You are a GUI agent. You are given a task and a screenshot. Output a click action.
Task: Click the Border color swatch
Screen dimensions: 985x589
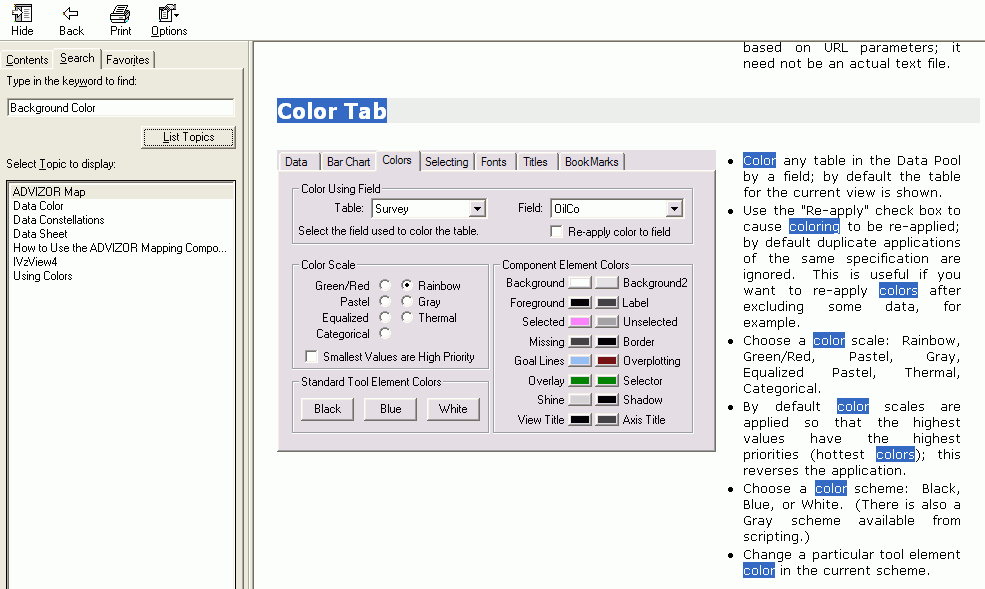coord(607,342)
